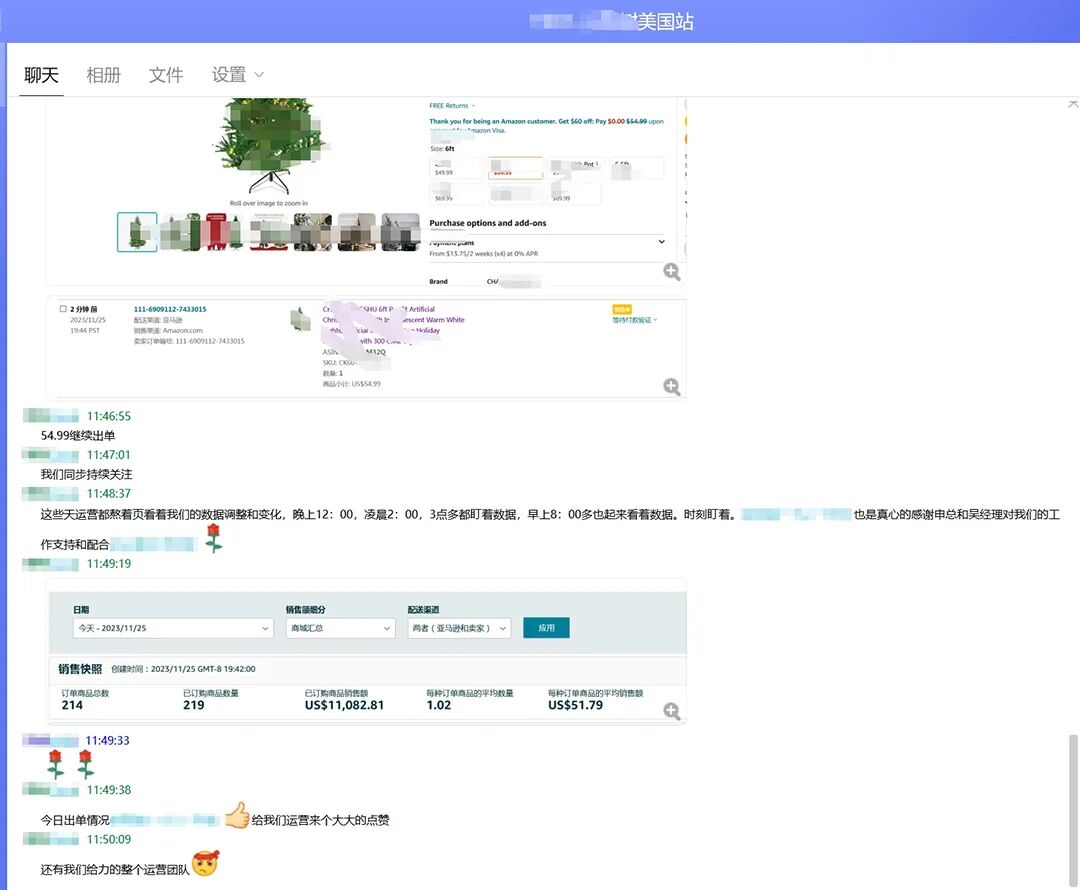
Task: Switch to the 聊天 tab
Action: 41,75
